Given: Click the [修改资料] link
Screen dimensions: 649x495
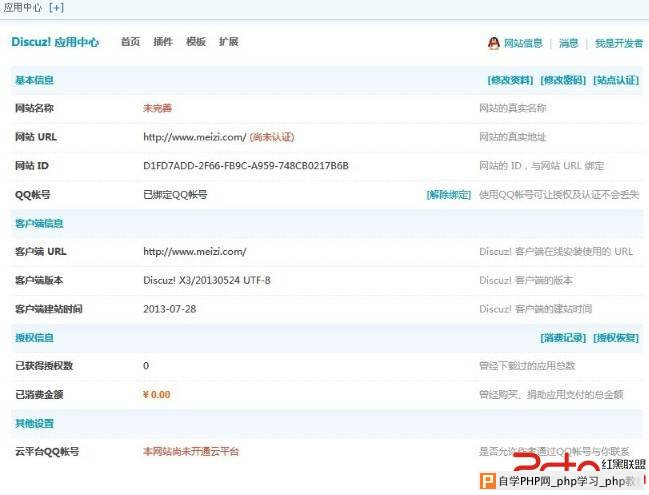Looking at the screenshot, I should point(510,80).
